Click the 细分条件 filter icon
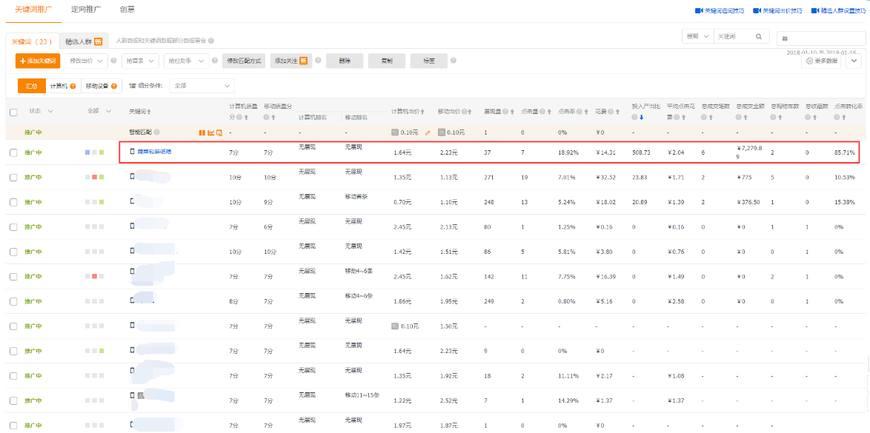The image size is (870, 433). [x=132, y=86]
